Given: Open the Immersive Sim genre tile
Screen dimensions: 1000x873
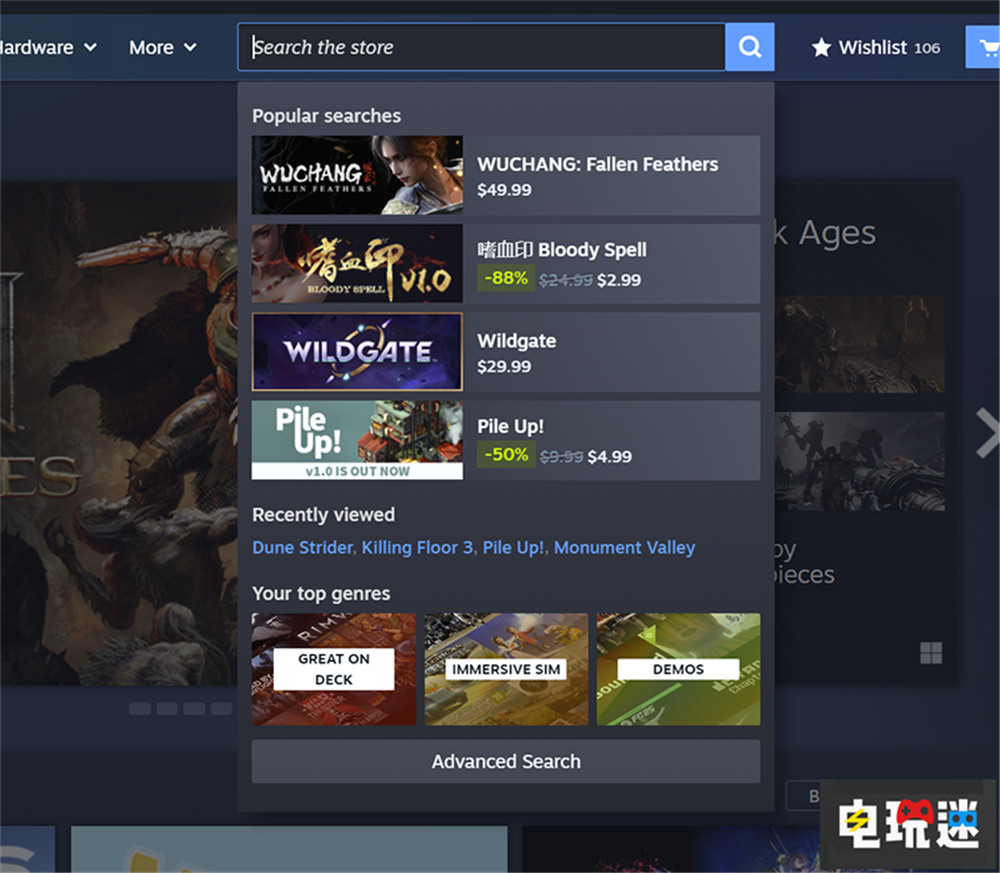Looking at the screenshot, I should [506, 668].
